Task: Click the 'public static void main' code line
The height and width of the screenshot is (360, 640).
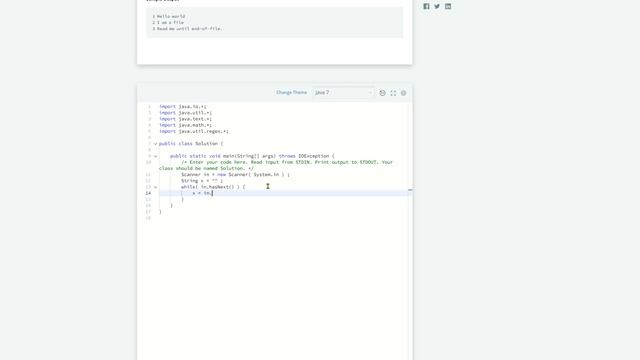Action: (x=252, y=156)
